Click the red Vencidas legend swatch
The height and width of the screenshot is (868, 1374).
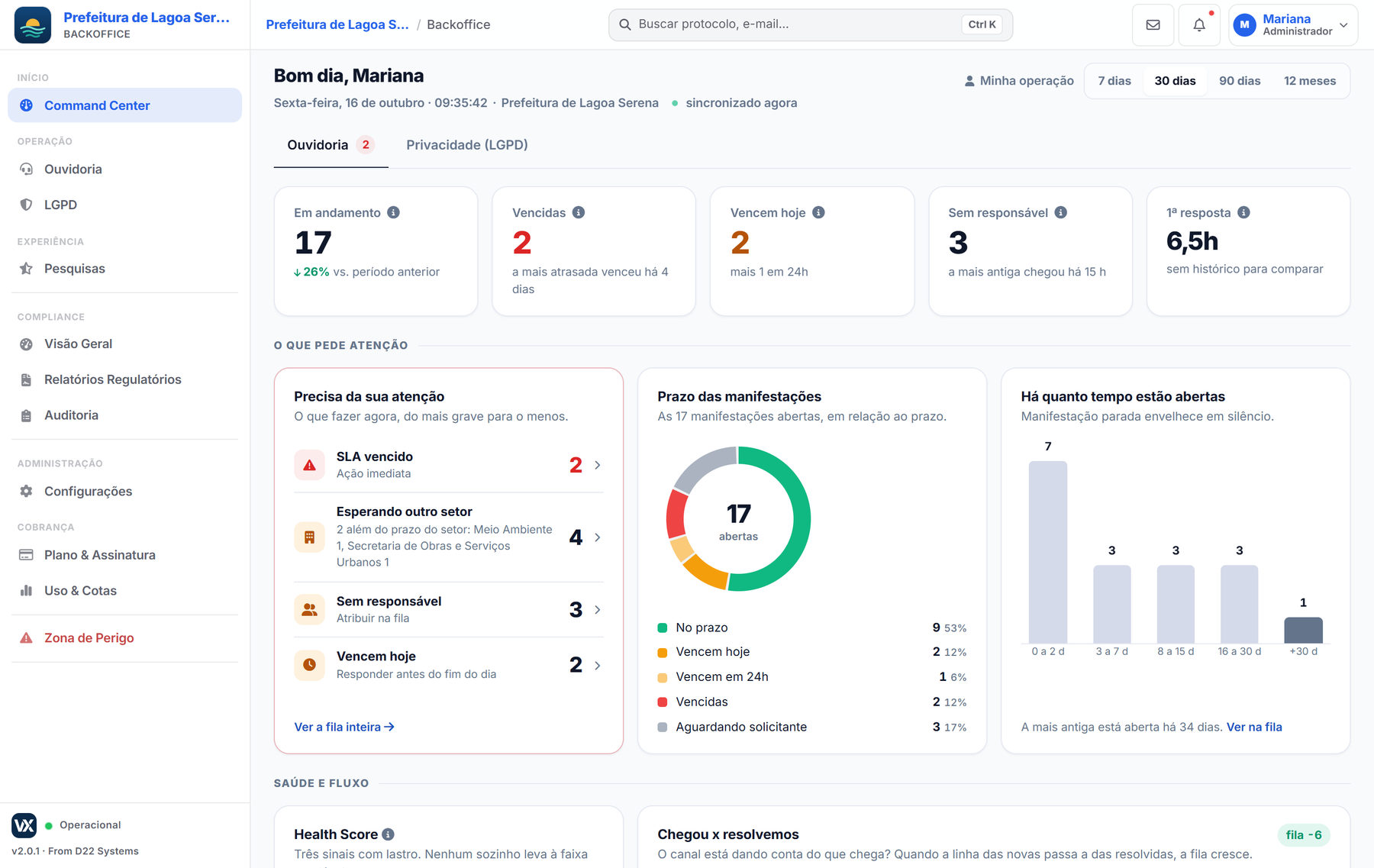pyautogui.click(x=663, y=702)
